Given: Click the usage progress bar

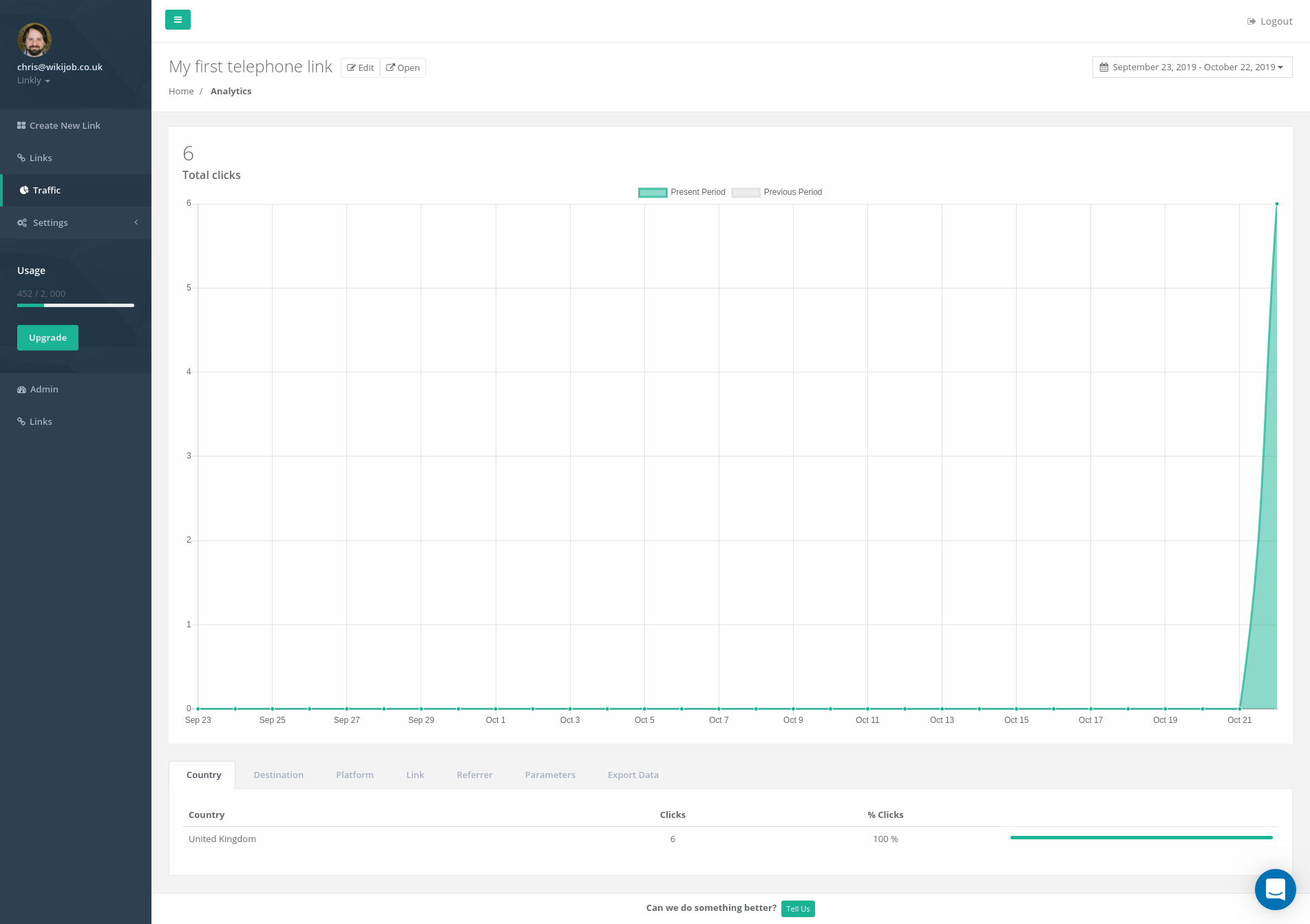Looking at the screenshot, I should pyautogui.click(x=75, y=305).
